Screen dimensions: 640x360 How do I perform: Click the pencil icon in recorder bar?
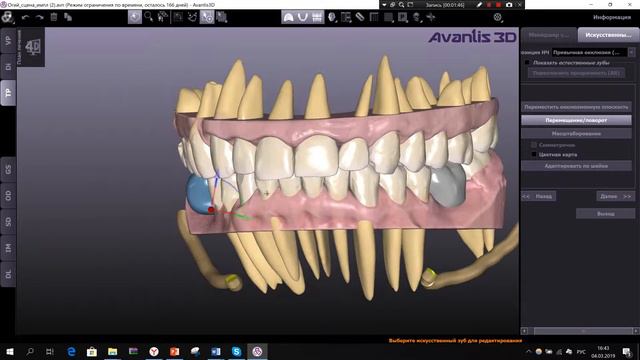click(480, 5)
